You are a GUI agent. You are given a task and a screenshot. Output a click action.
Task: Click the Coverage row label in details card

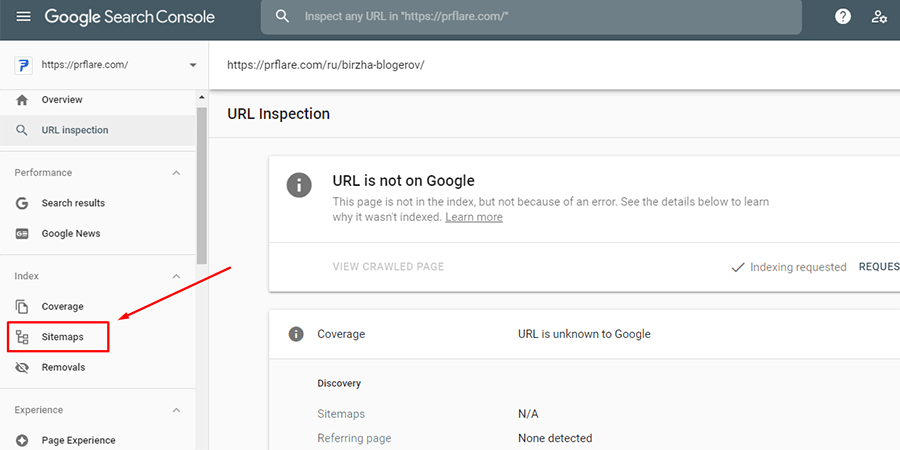point(341,334)
